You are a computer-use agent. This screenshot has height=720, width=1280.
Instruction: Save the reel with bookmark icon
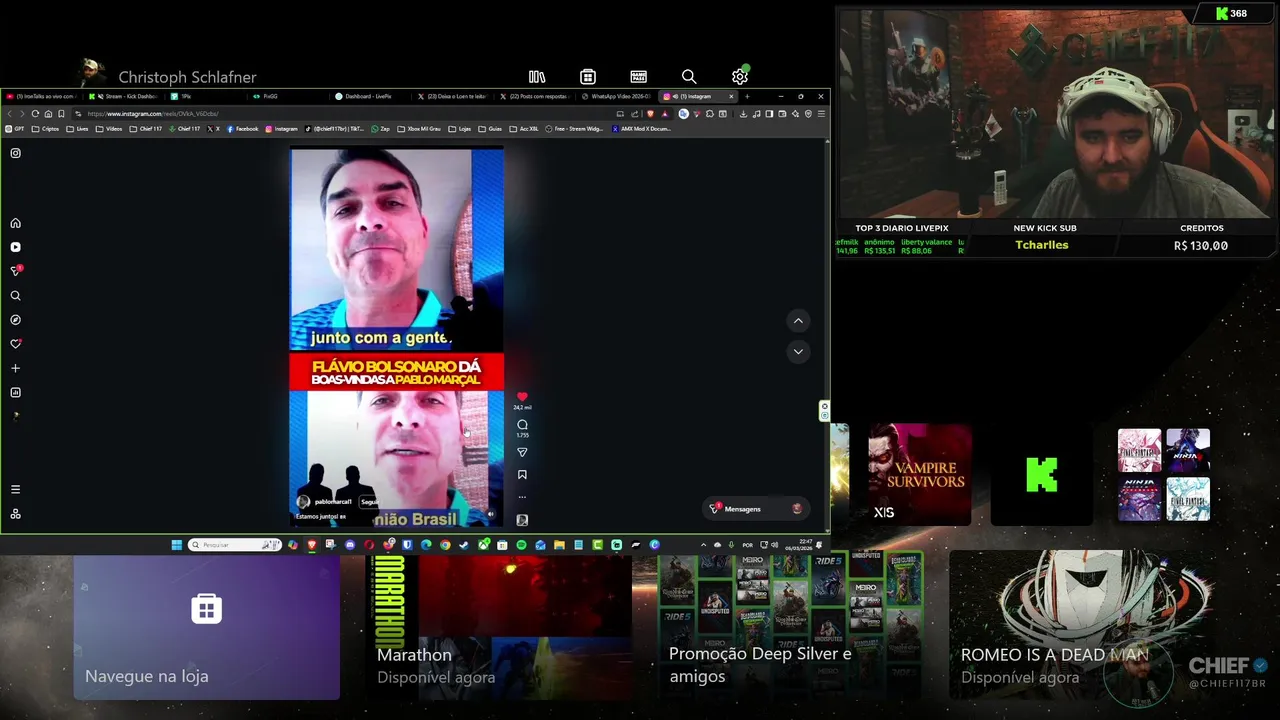pyautogui.click(x=522, y=475)
